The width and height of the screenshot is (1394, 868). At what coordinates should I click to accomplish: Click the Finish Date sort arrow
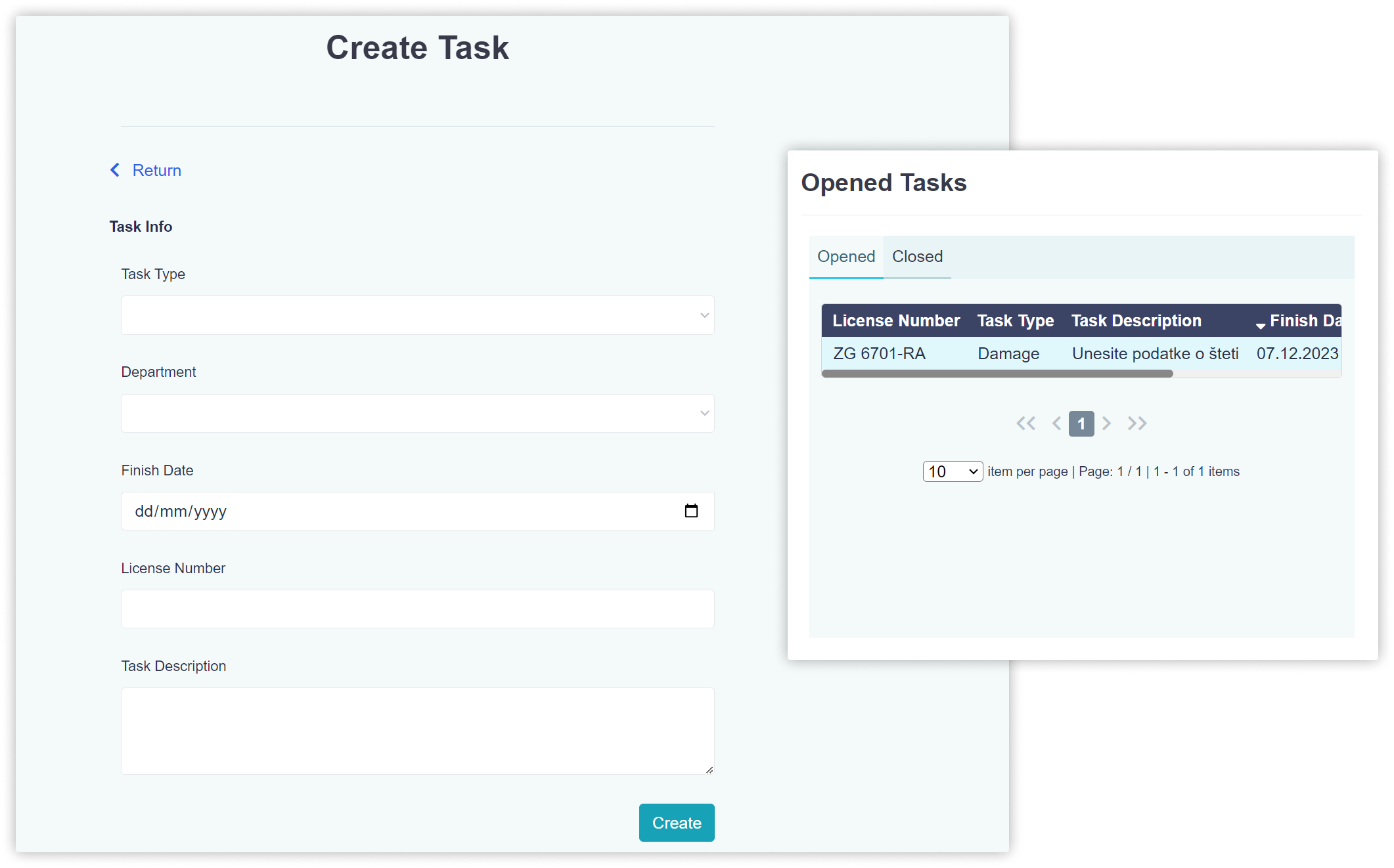pyautogui.click(x=1260, y=325)
